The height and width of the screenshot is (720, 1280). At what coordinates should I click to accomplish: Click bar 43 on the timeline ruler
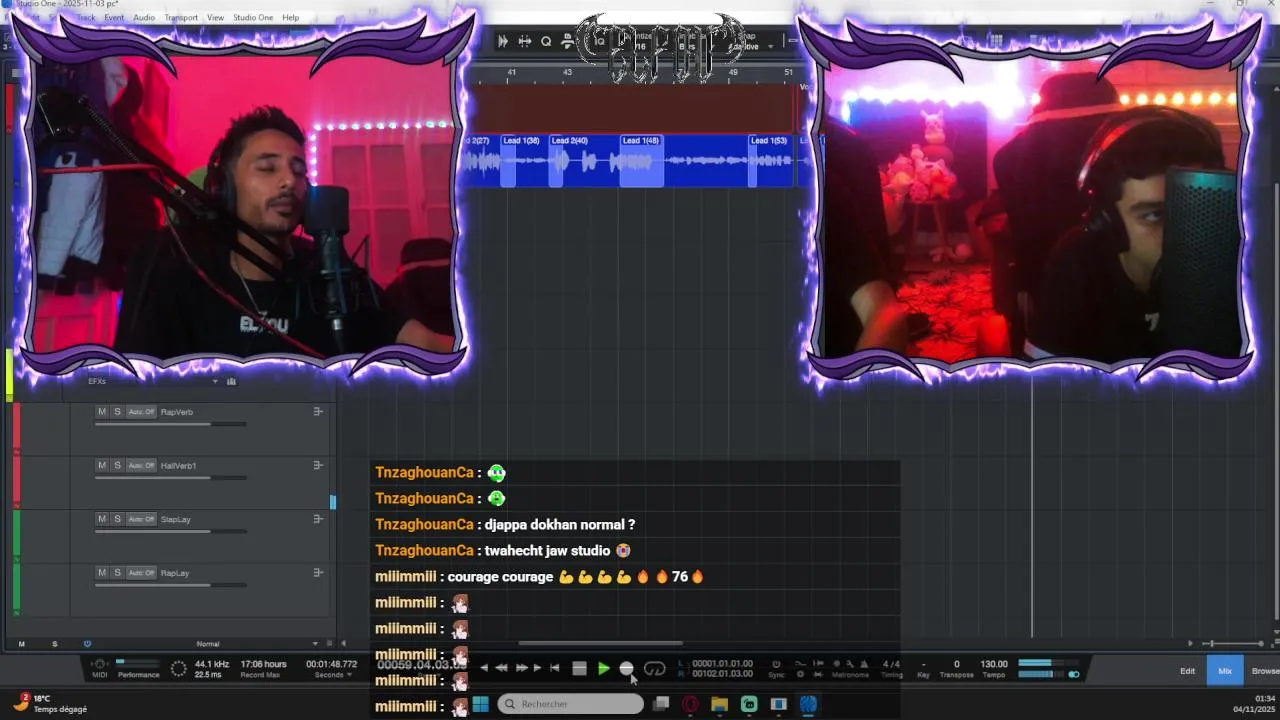tap(567, 72)
